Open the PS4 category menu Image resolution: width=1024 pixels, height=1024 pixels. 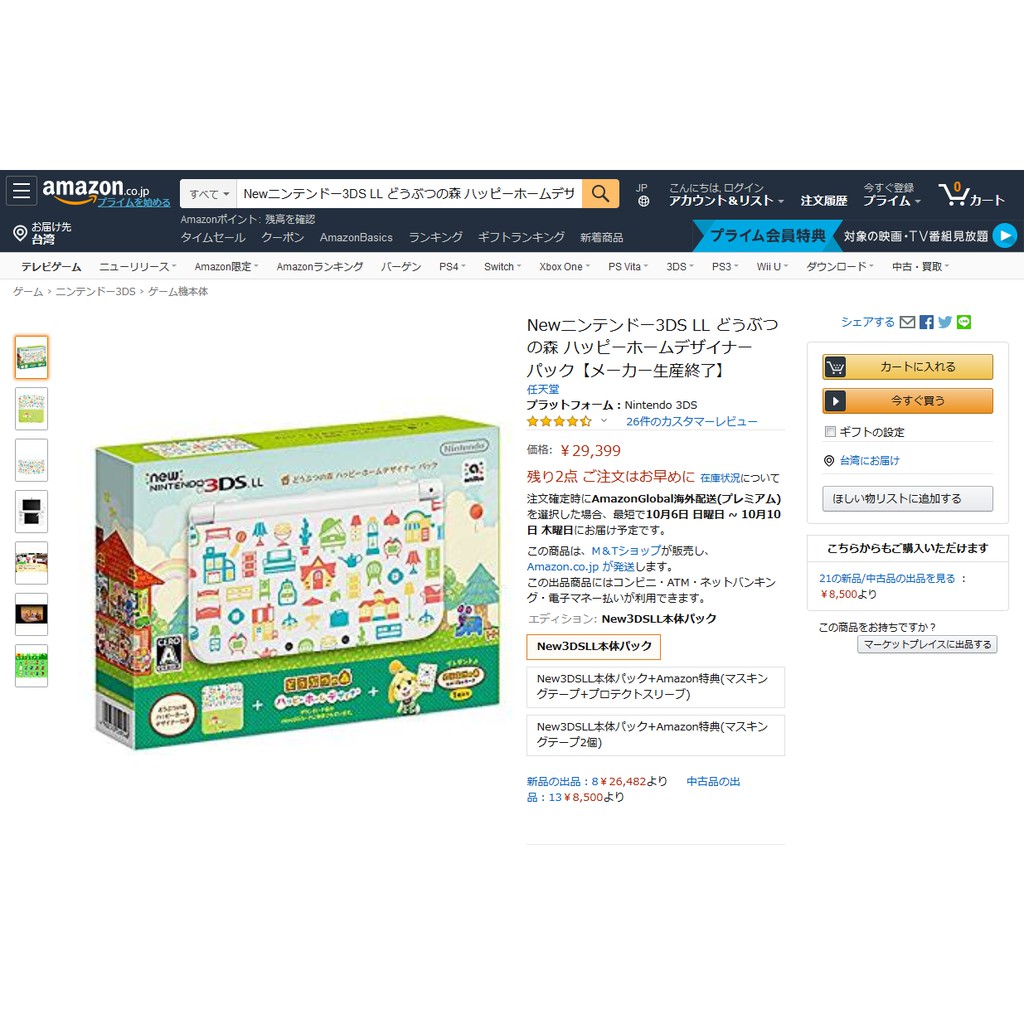pyautogui.click(x=452, y=266)
